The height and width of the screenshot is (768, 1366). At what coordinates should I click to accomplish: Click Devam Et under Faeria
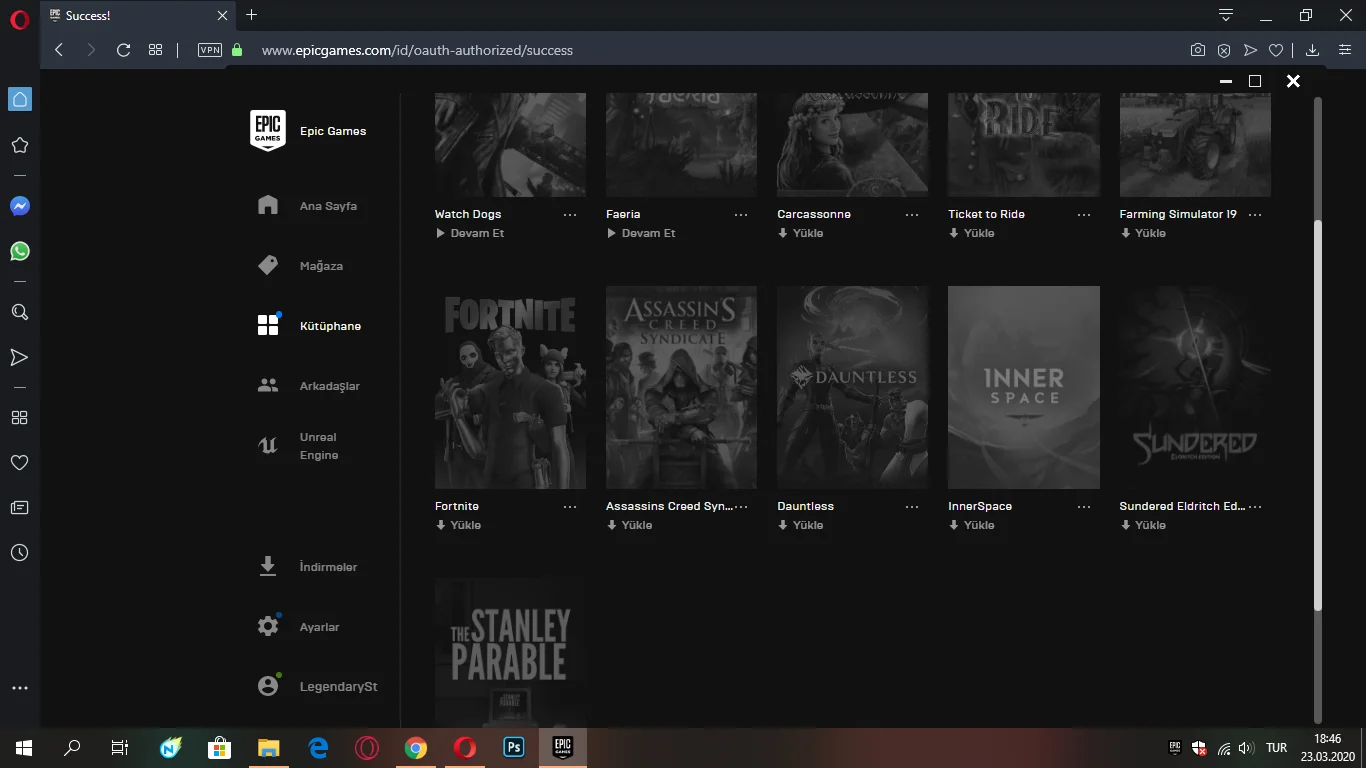(x=641, y=233)
